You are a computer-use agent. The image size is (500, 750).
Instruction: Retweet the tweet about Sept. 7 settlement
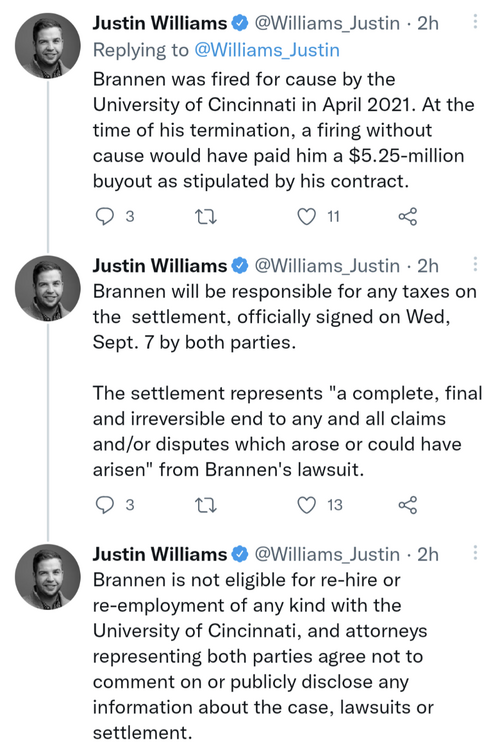coord(206,506)
